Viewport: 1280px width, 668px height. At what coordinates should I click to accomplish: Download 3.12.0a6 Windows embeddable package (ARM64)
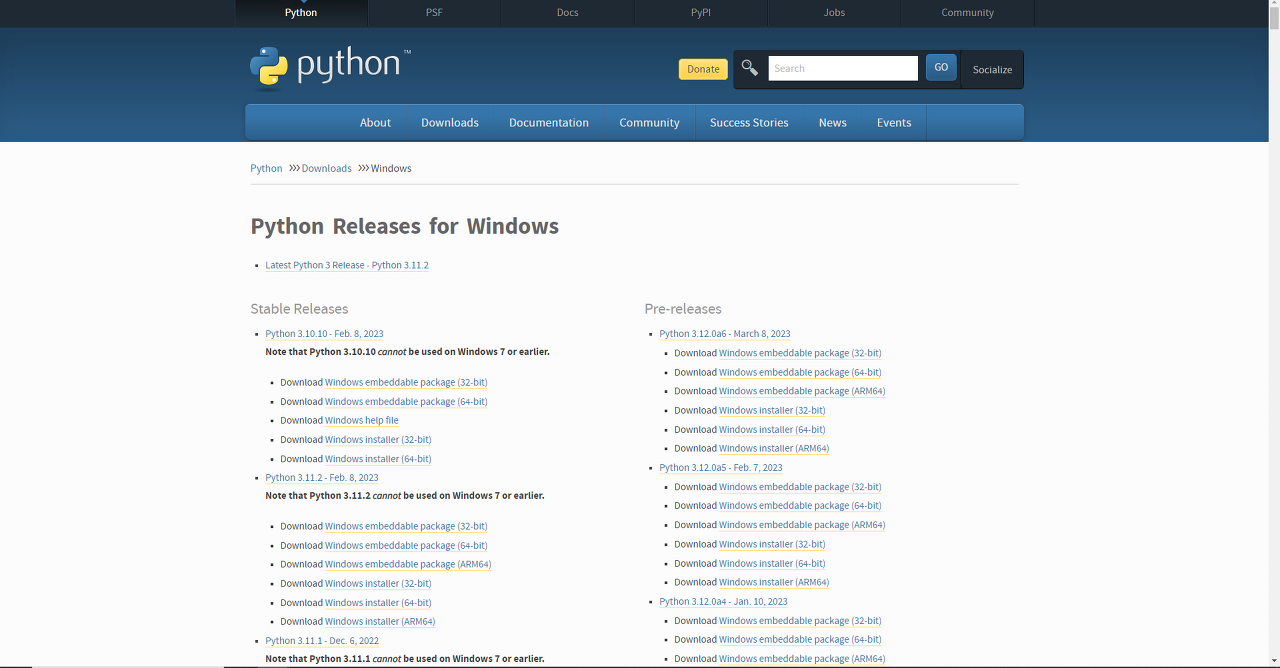tap(802, 391)
